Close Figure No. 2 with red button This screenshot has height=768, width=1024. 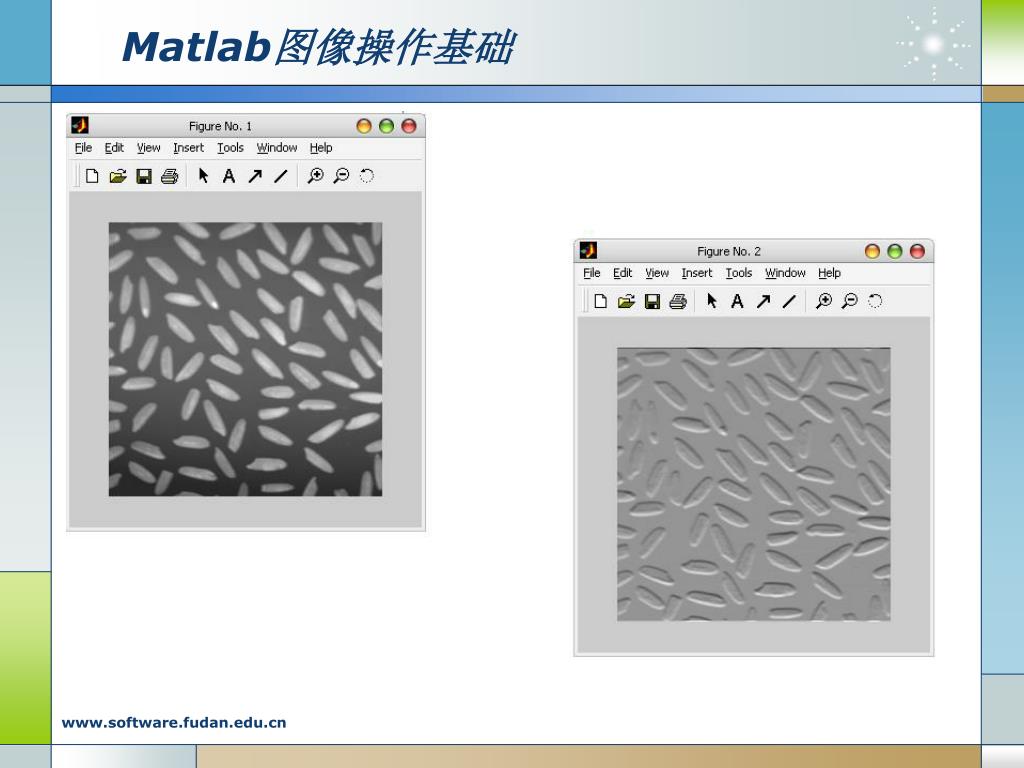coord(918,251)
